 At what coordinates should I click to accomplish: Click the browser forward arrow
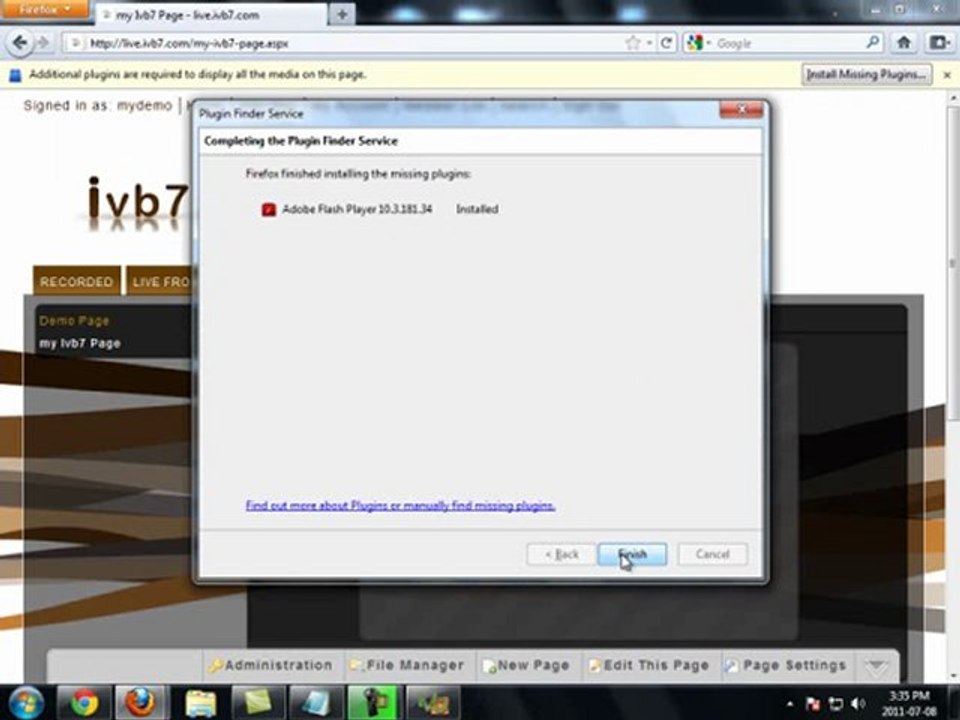pos(43,43)
